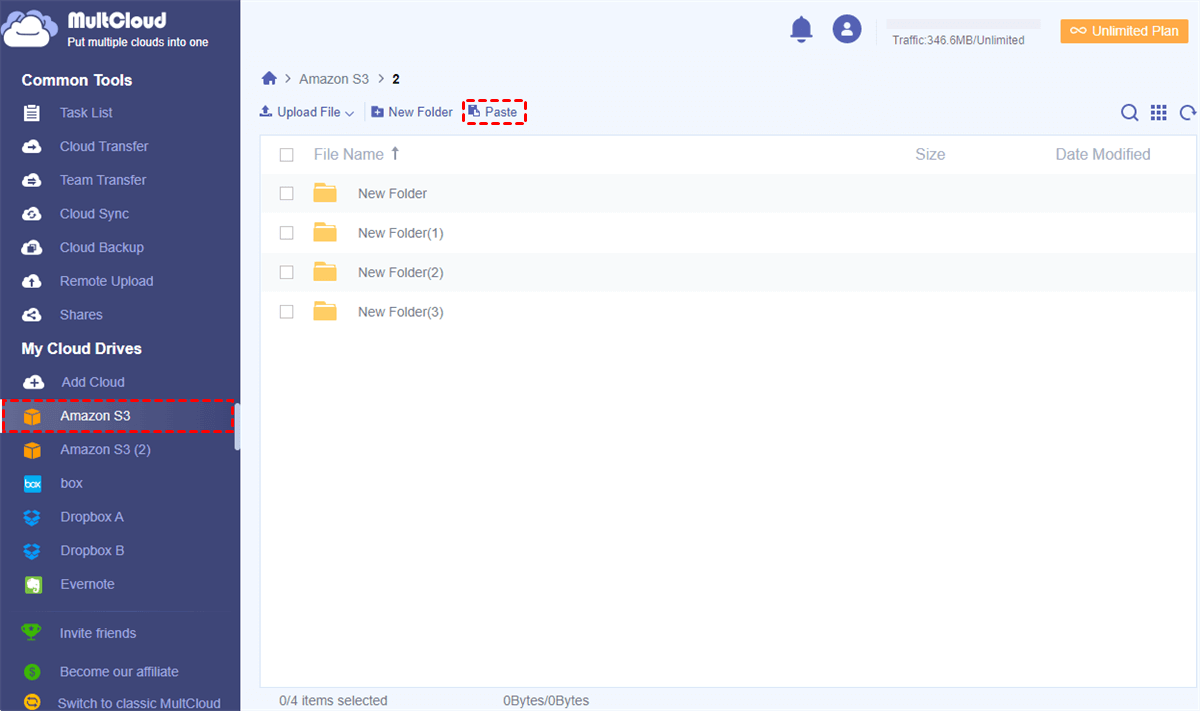
Task: Click Invite friends link
Action: [x=98, y=633]
